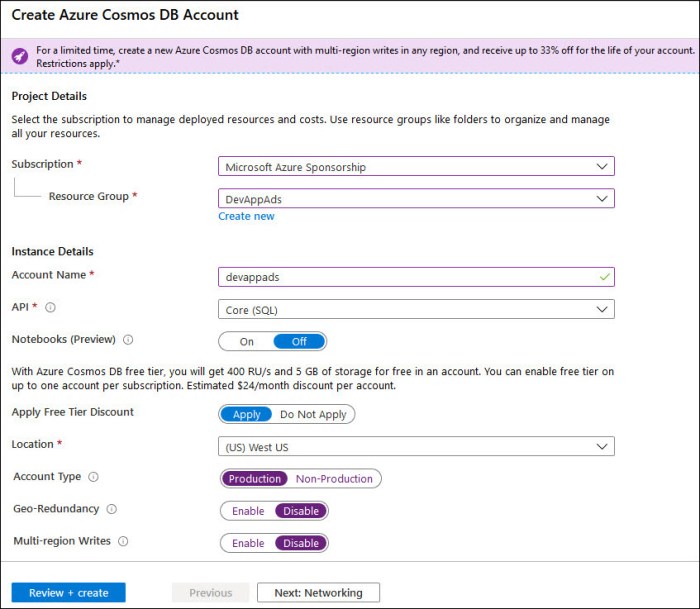700x609 pixels.
Task: Enable Multi-region Writes
Action: [248, 543]
